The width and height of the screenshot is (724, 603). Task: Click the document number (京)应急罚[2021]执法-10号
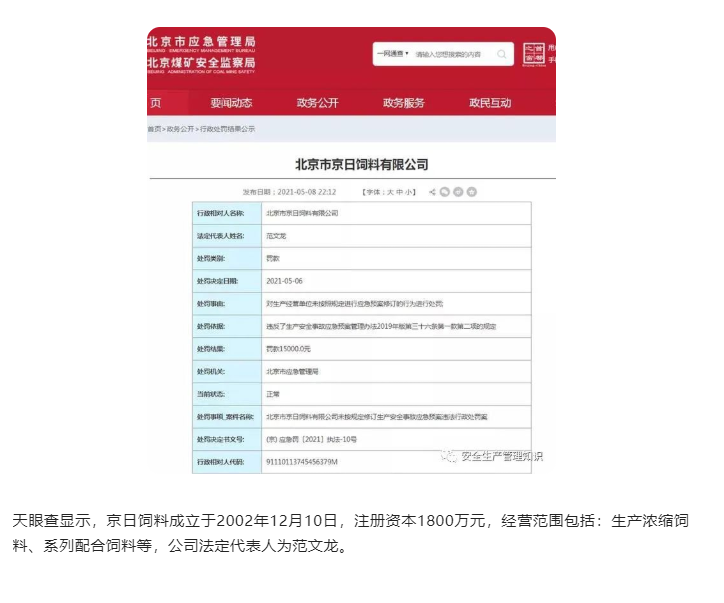pos(312,440)
